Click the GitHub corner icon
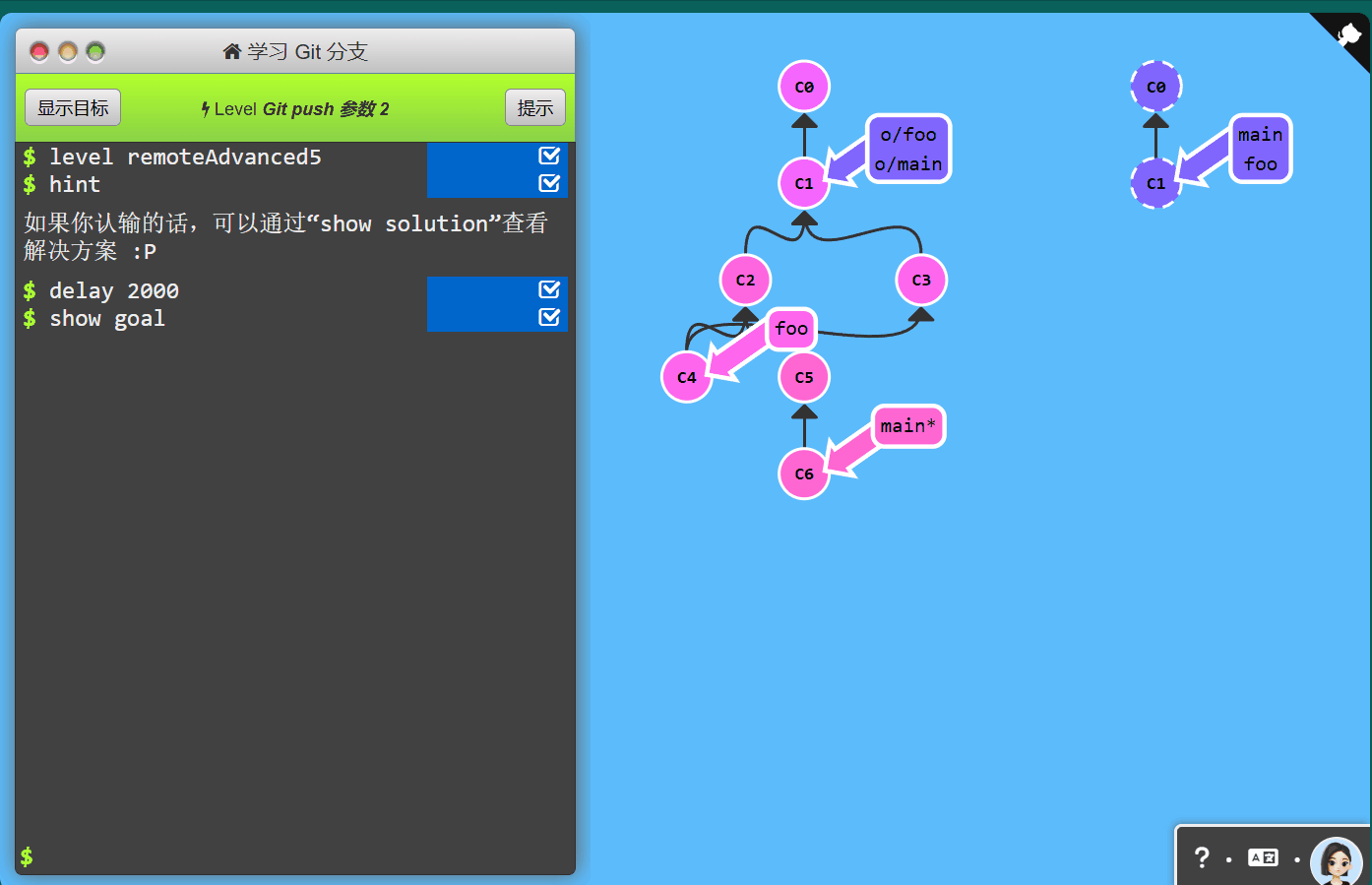1372x885 pixels. click(x=1349, y=34)
